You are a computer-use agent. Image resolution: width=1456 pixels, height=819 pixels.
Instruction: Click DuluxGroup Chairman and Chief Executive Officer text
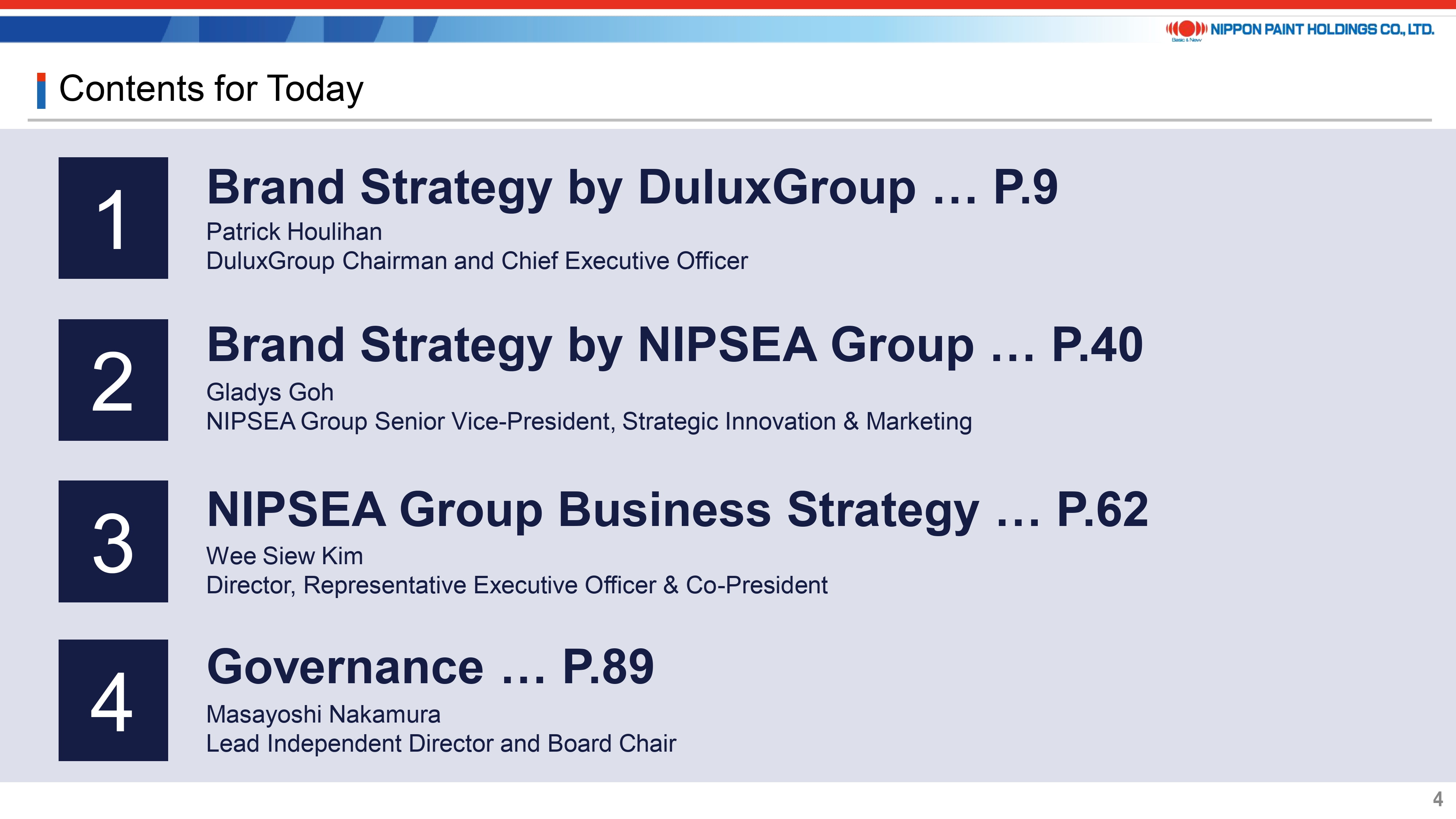pos(476,261)
